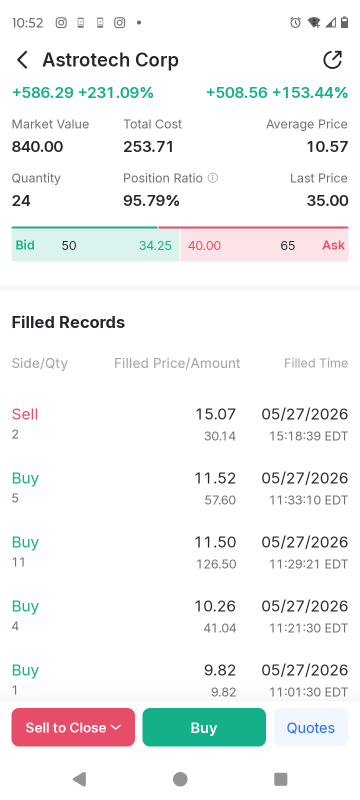Tap the green Buy button
360x800 pixels.
click(204, 727)
